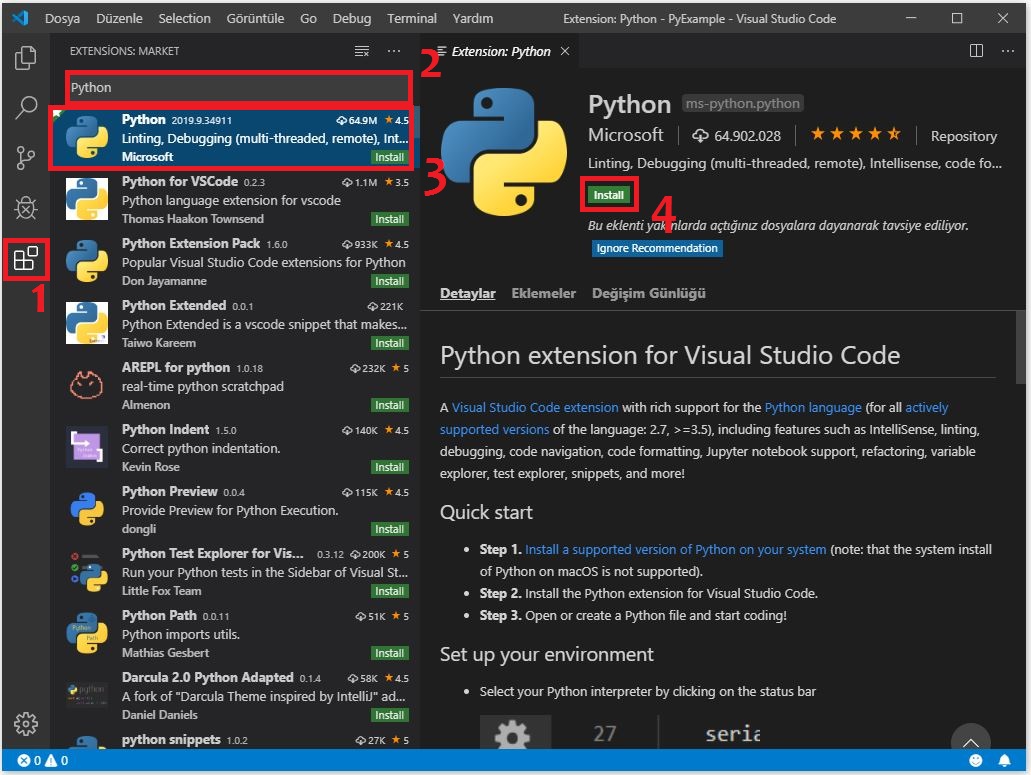
Task: Open the Debug menu
Action: coord(352,18)
